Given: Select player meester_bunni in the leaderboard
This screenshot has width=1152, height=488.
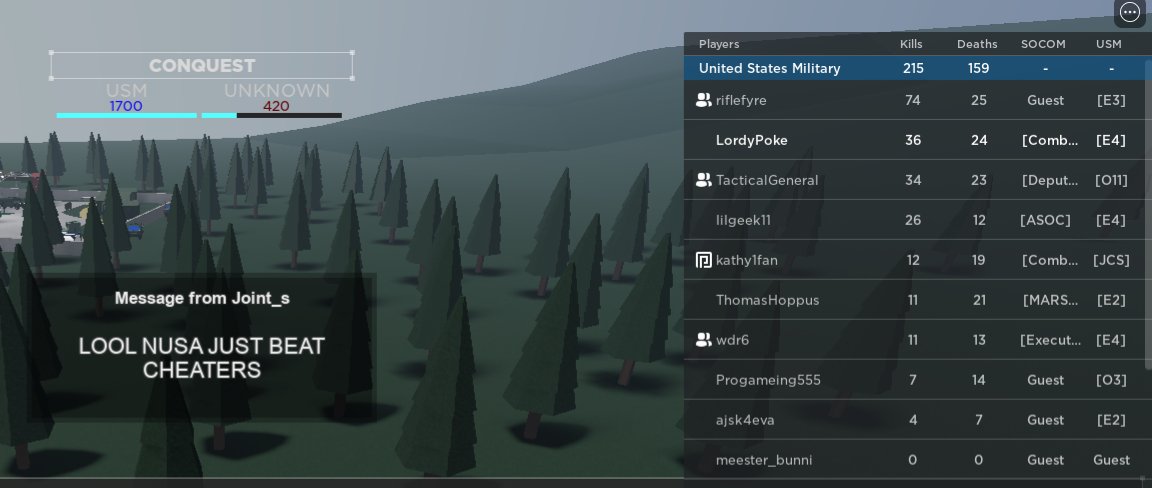Looking at the screenshot, I should pyautogui.click(x=914, y=460).
